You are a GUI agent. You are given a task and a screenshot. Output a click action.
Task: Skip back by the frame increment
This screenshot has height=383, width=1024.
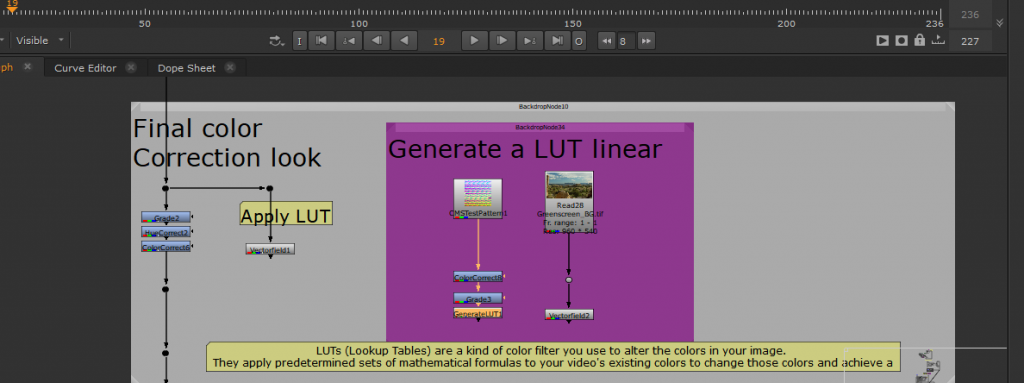607,41
